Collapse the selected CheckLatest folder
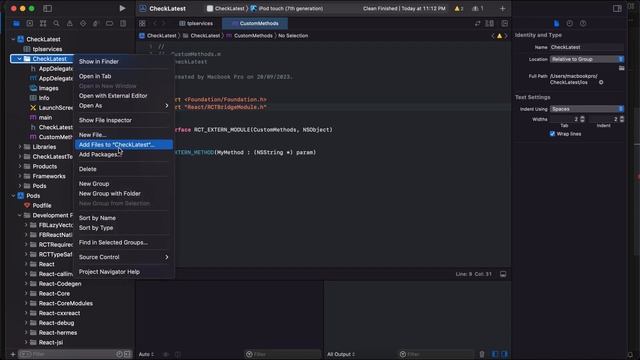 tap(19, 59)
